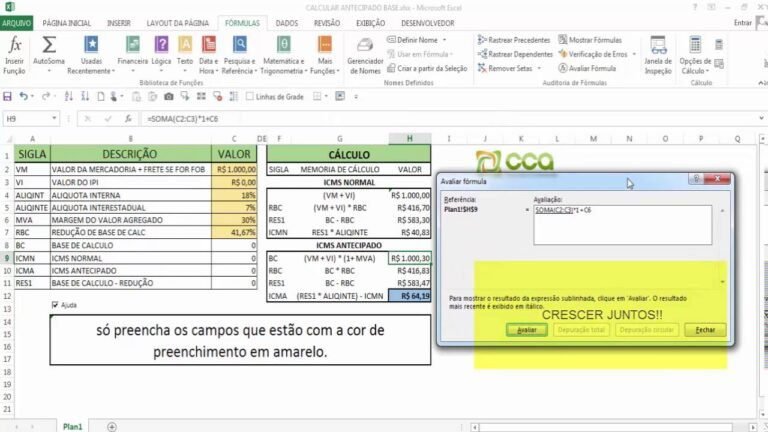Open Undo history dropdown arrow
Screen dimensions: 768x432
coord(32,96)
